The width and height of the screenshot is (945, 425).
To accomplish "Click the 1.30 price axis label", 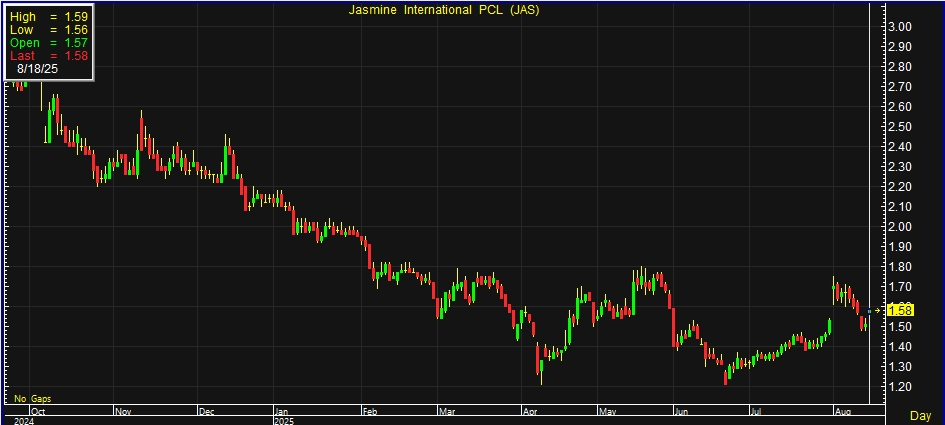I will 899,367.
